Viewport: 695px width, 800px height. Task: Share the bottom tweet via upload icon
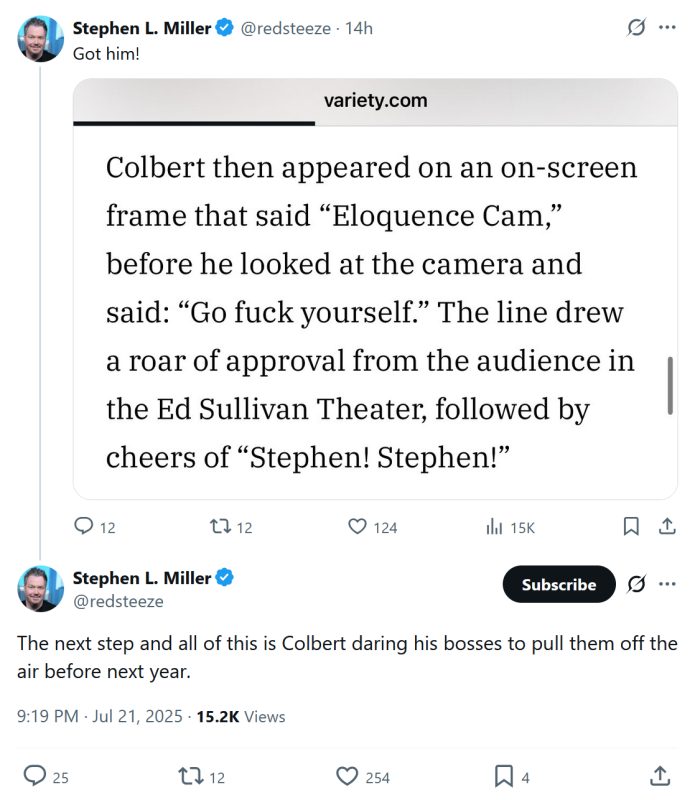click(x=659, y=776)
